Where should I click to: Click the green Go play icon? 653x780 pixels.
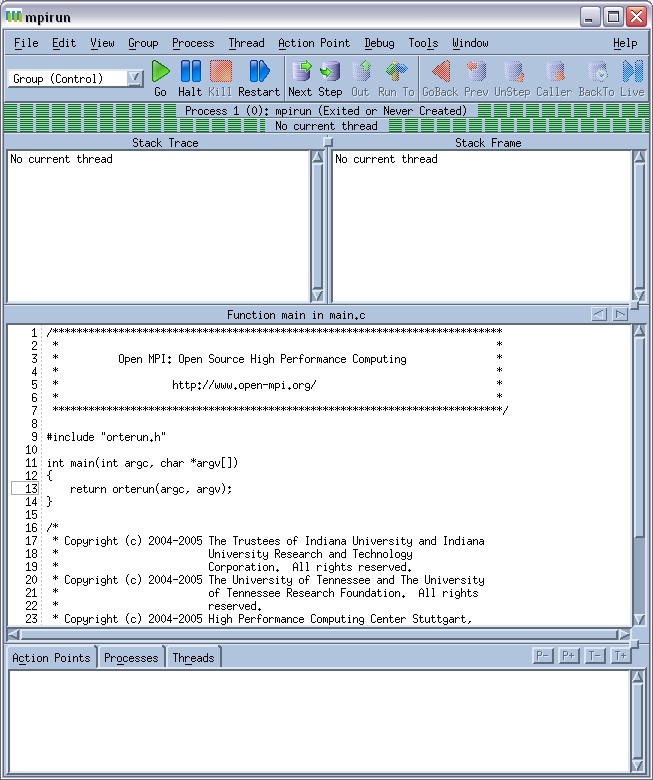160,71
